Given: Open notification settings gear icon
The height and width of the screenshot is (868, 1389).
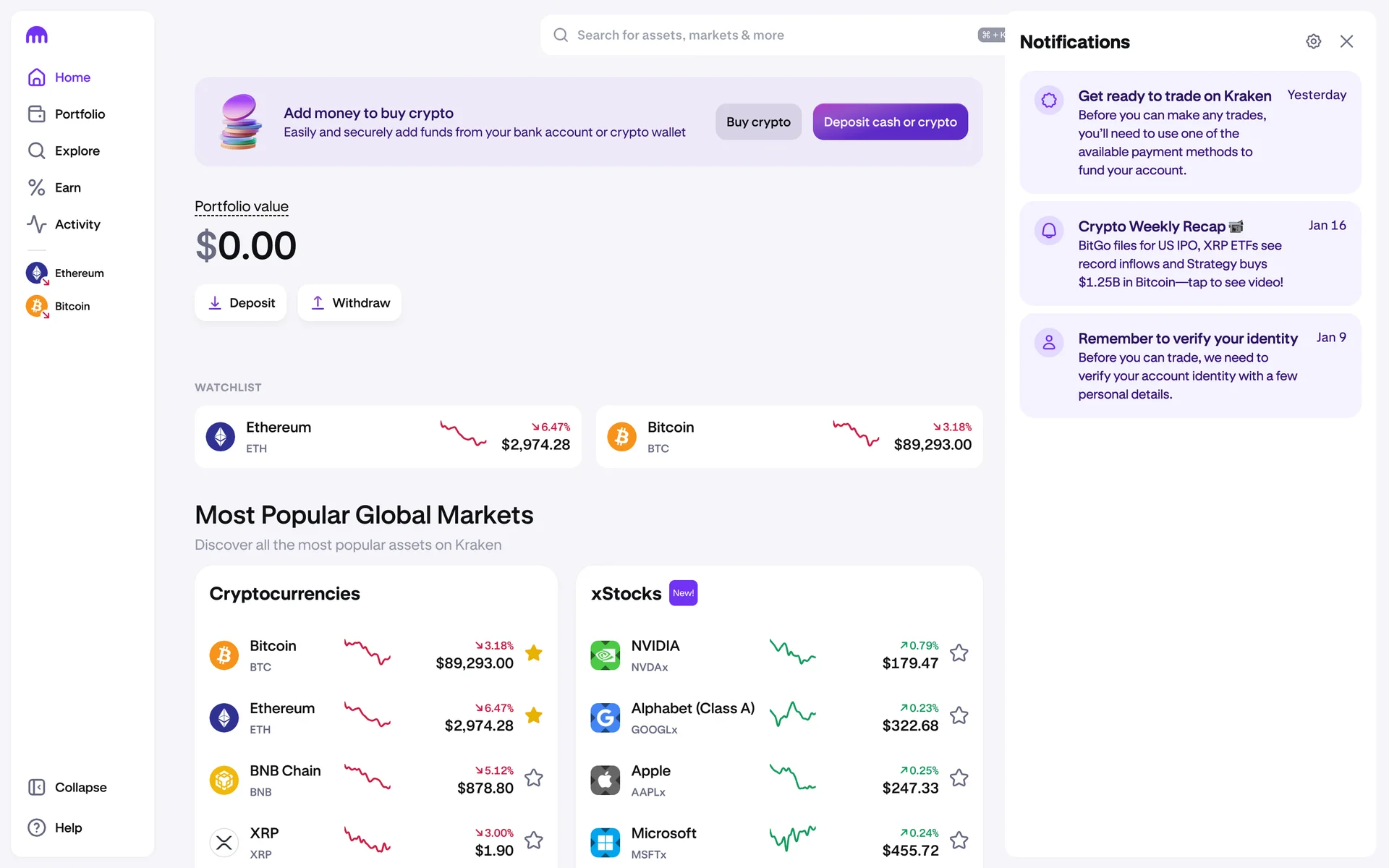Looking at the screenshot, I should (x=1313, y=42).
